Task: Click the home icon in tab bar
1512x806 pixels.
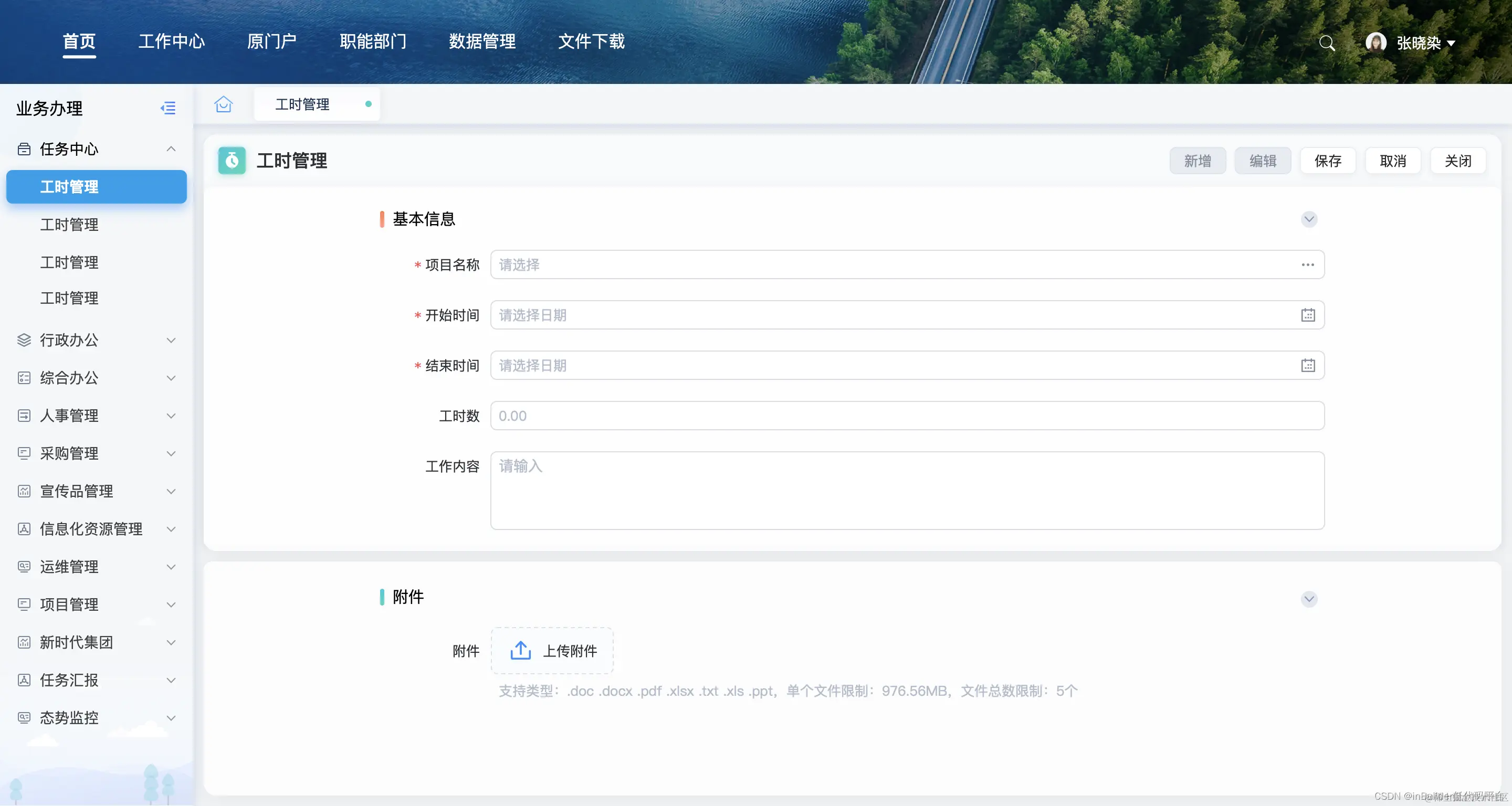Action: (x=223, y=104)
